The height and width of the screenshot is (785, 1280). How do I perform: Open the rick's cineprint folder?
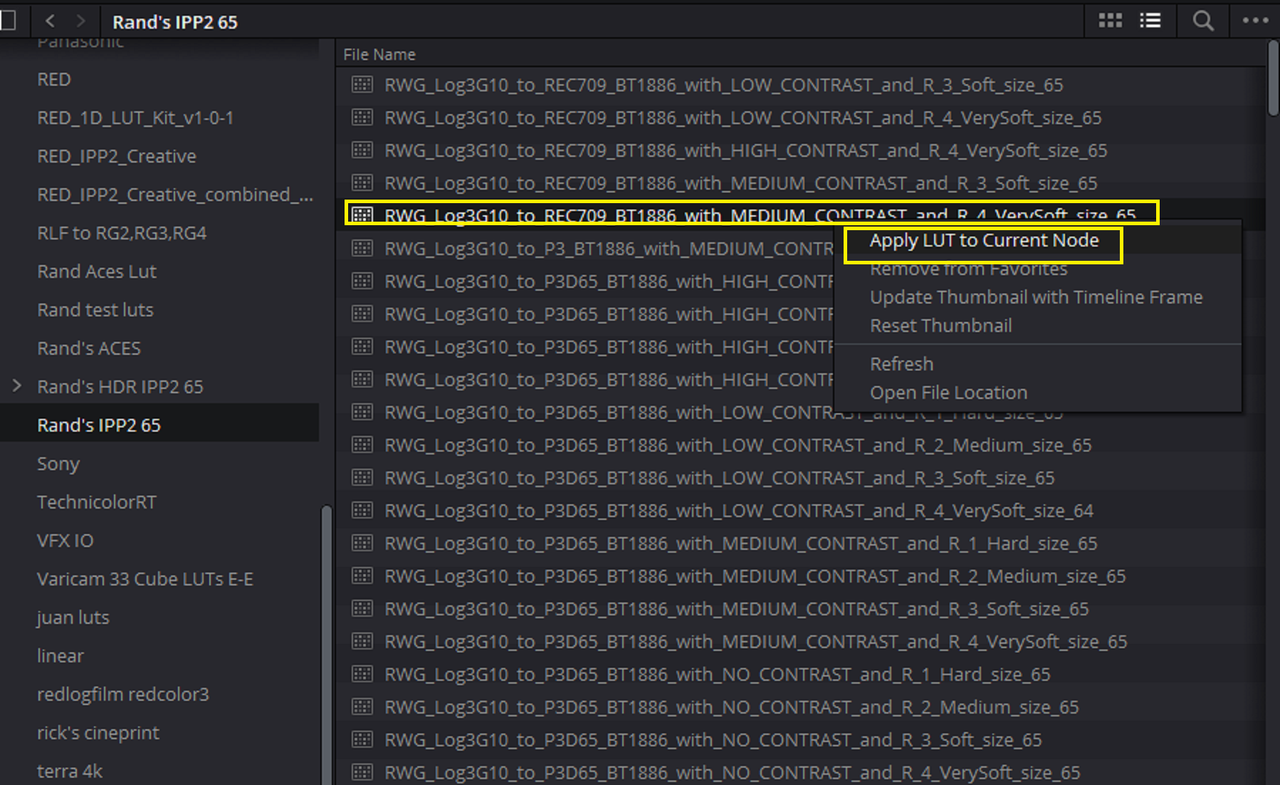click(x=98, y=733)
